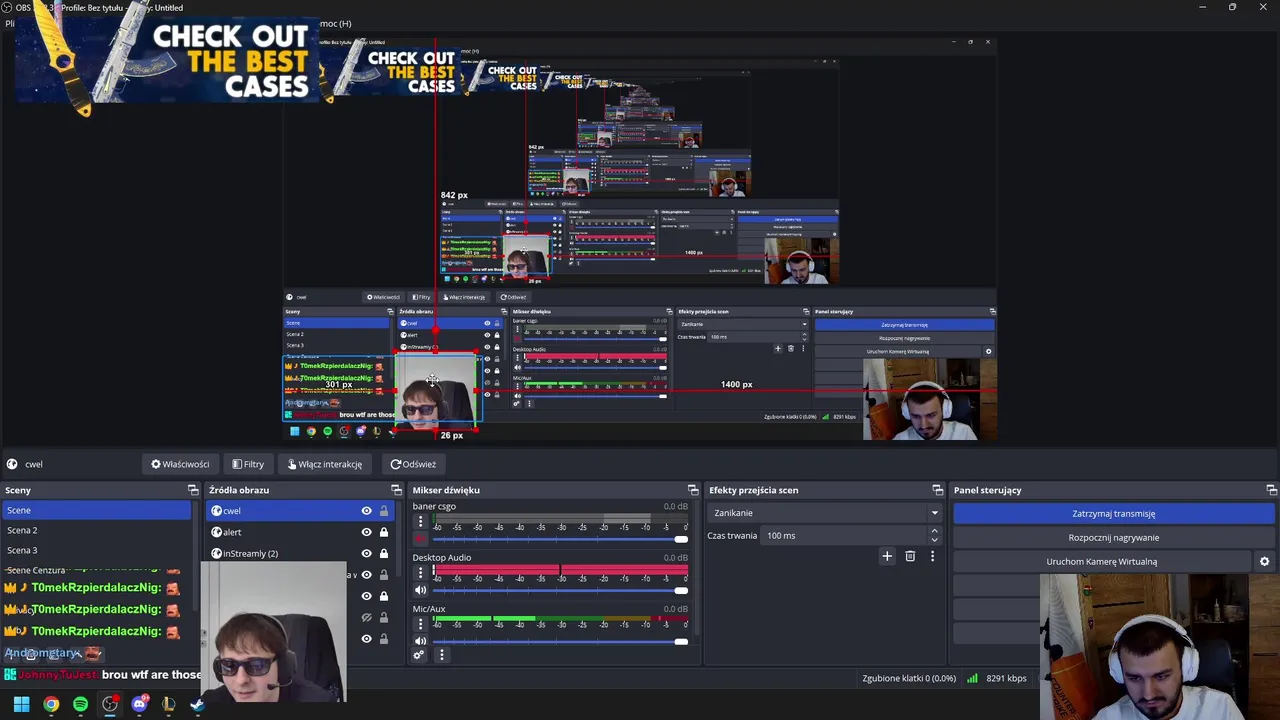Open Spotify from the taskbar

[x=80, y=704]
